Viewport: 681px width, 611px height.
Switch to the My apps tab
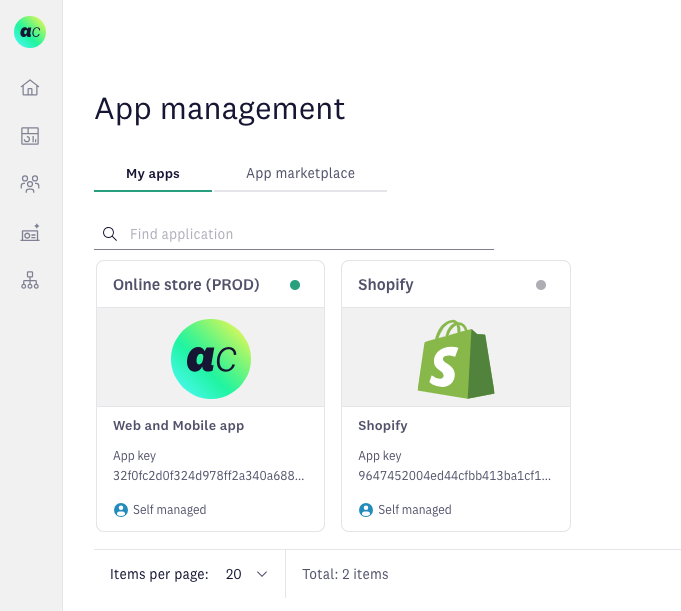click(x=153, y=174)
